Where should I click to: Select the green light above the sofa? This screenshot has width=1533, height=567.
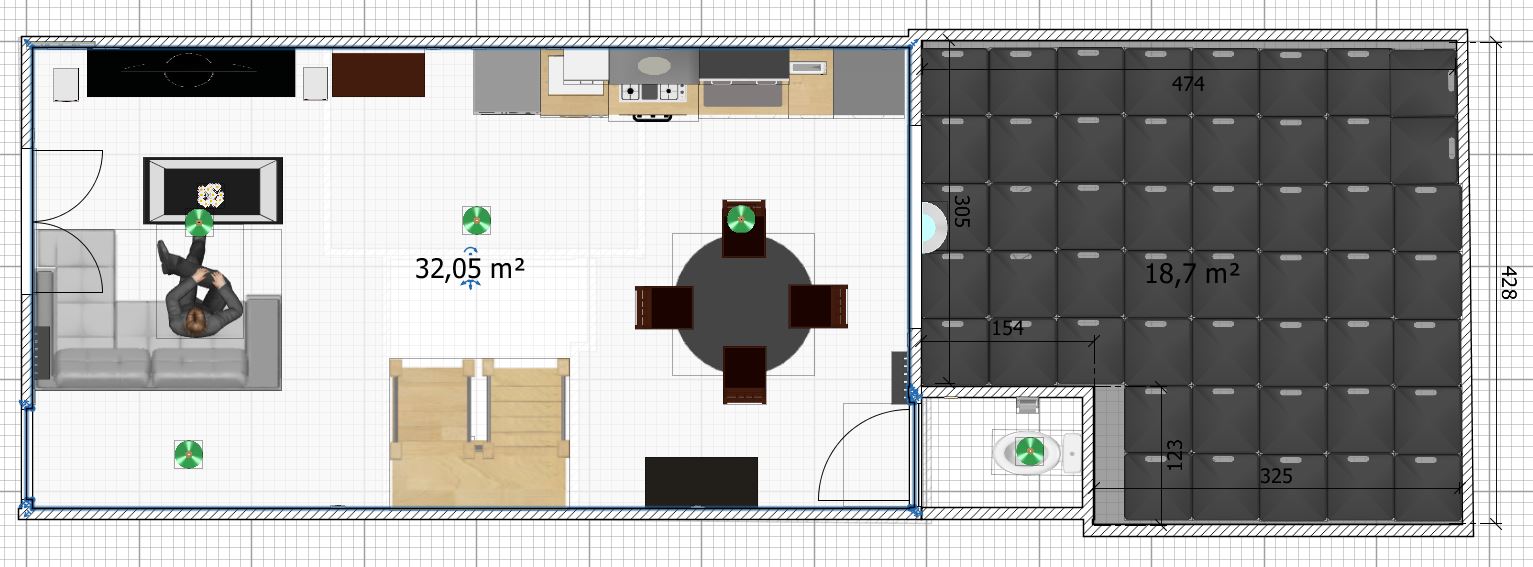coord(200,223)
